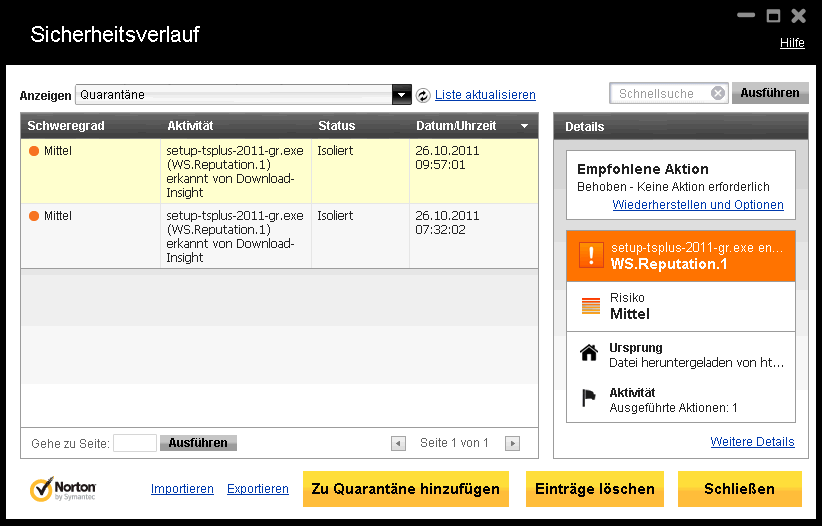Sort by Datum/Uhrzeit column arrow
Image resolution: width=822 pixels, height=526 pixels.
point(524,126)
